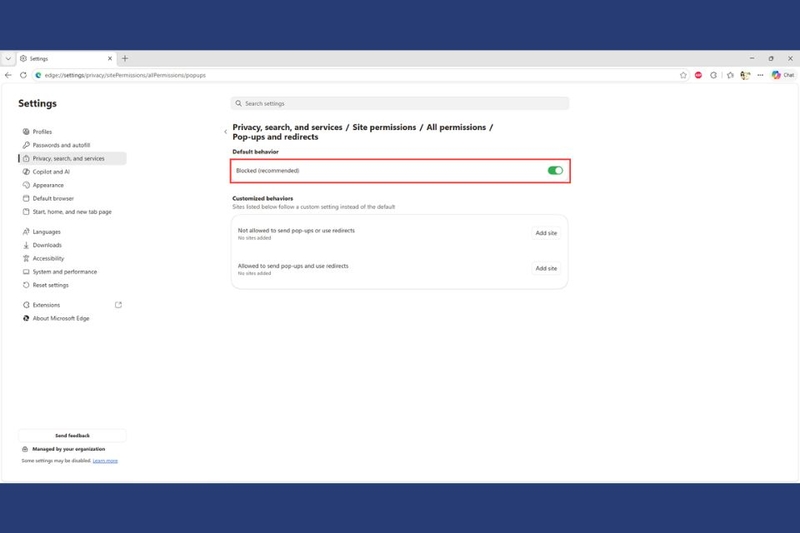Click the Settings sidebar heading
This screenshot has width=800, height=533.
tap(37, 103)
